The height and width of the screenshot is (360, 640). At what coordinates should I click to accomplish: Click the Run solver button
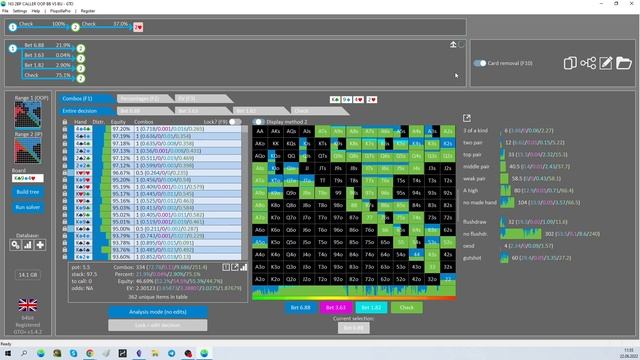pyautogui.click(x=28, y=207)
